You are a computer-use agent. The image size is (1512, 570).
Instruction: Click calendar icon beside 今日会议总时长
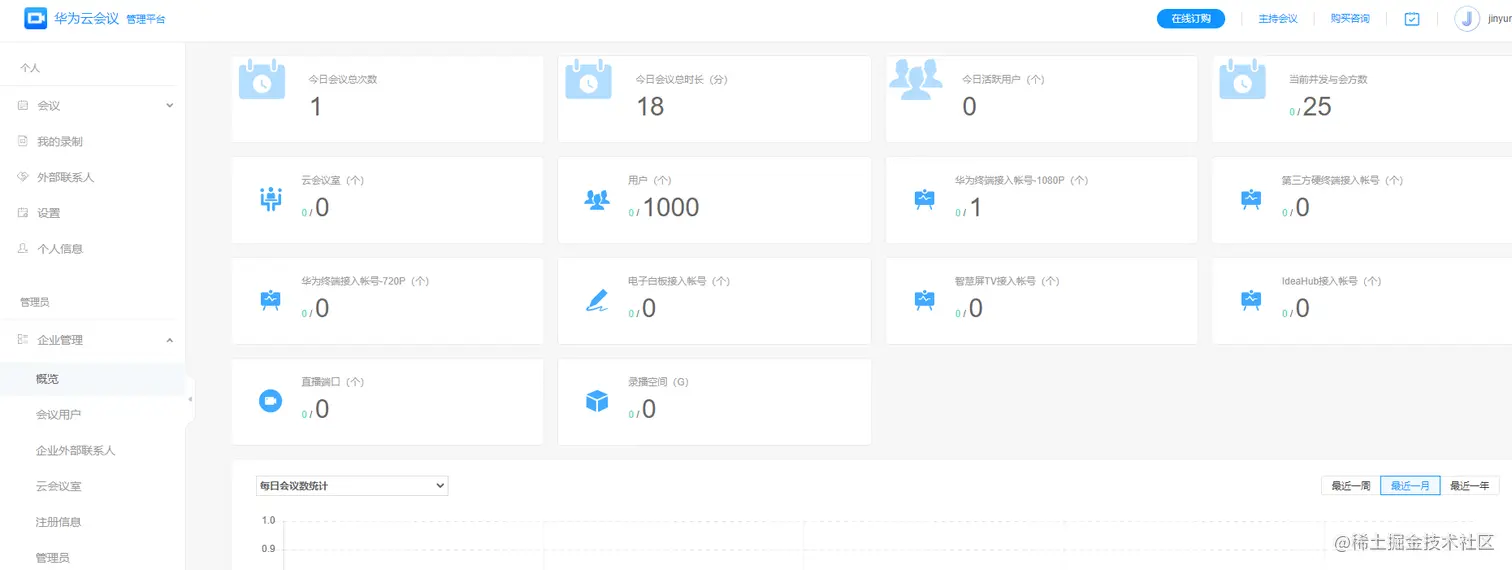pos(588,79)
